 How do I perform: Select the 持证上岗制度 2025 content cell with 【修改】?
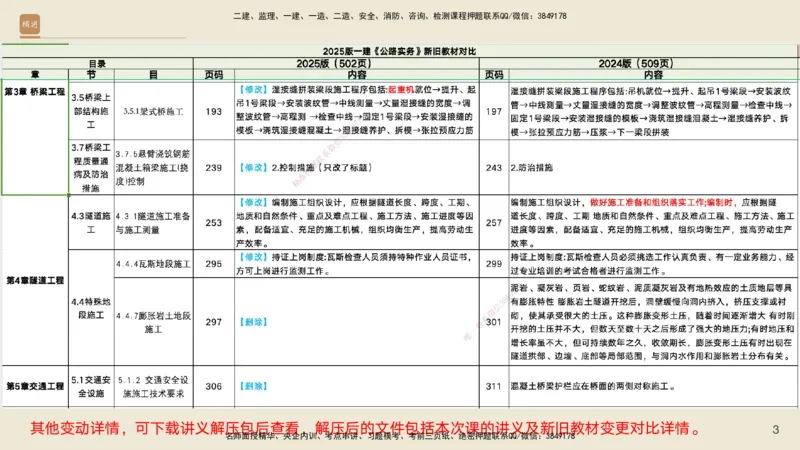(x=357, y=264)
